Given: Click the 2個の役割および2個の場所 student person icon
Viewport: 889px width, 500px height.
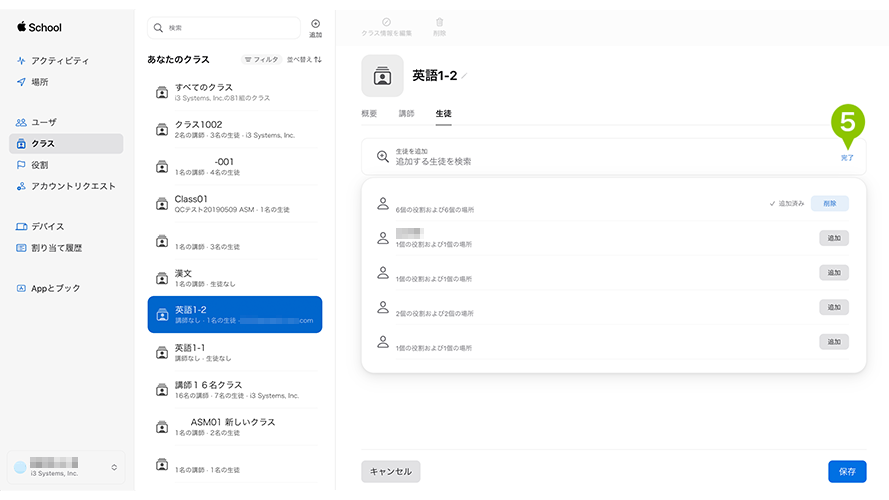Looking at the screenshot, I should click(383, 307).
